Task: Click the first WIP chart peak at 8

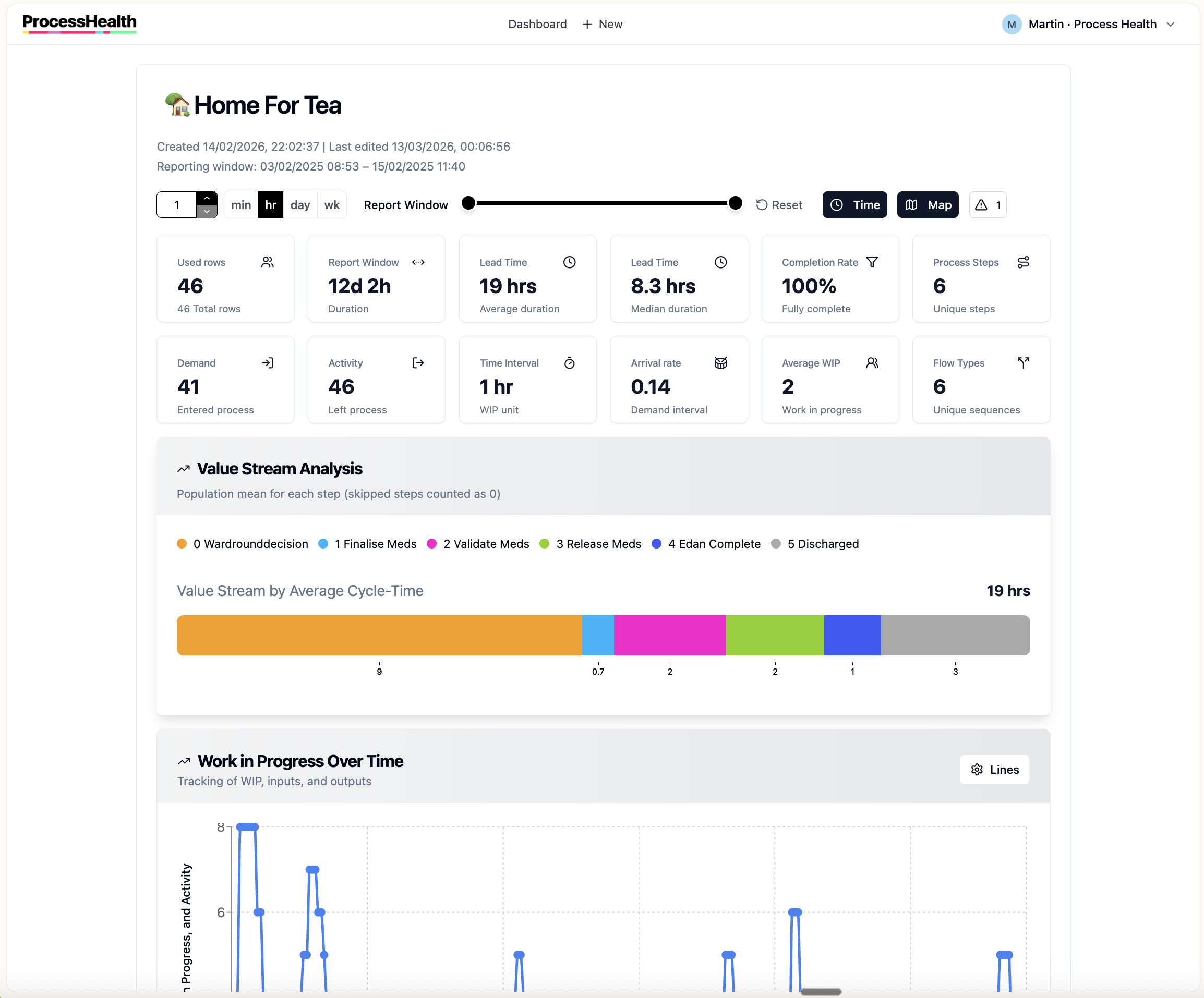Action: coord(248,826)
